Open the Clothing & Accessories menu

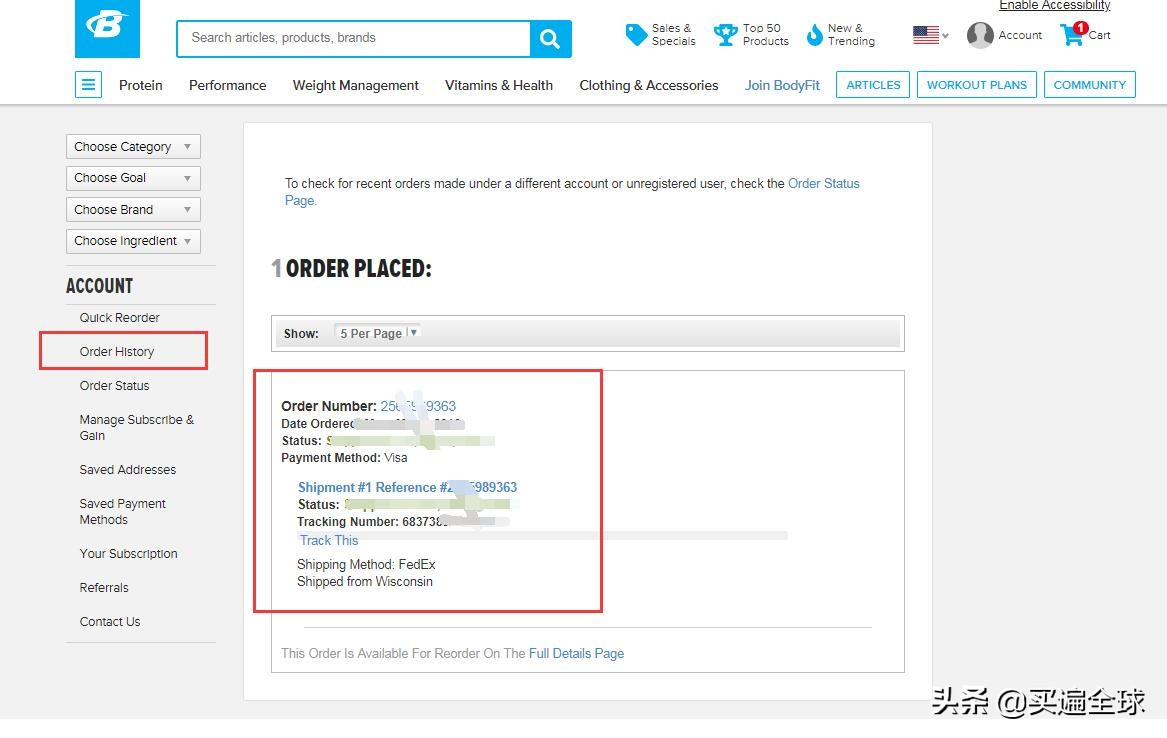coord(649,86)
